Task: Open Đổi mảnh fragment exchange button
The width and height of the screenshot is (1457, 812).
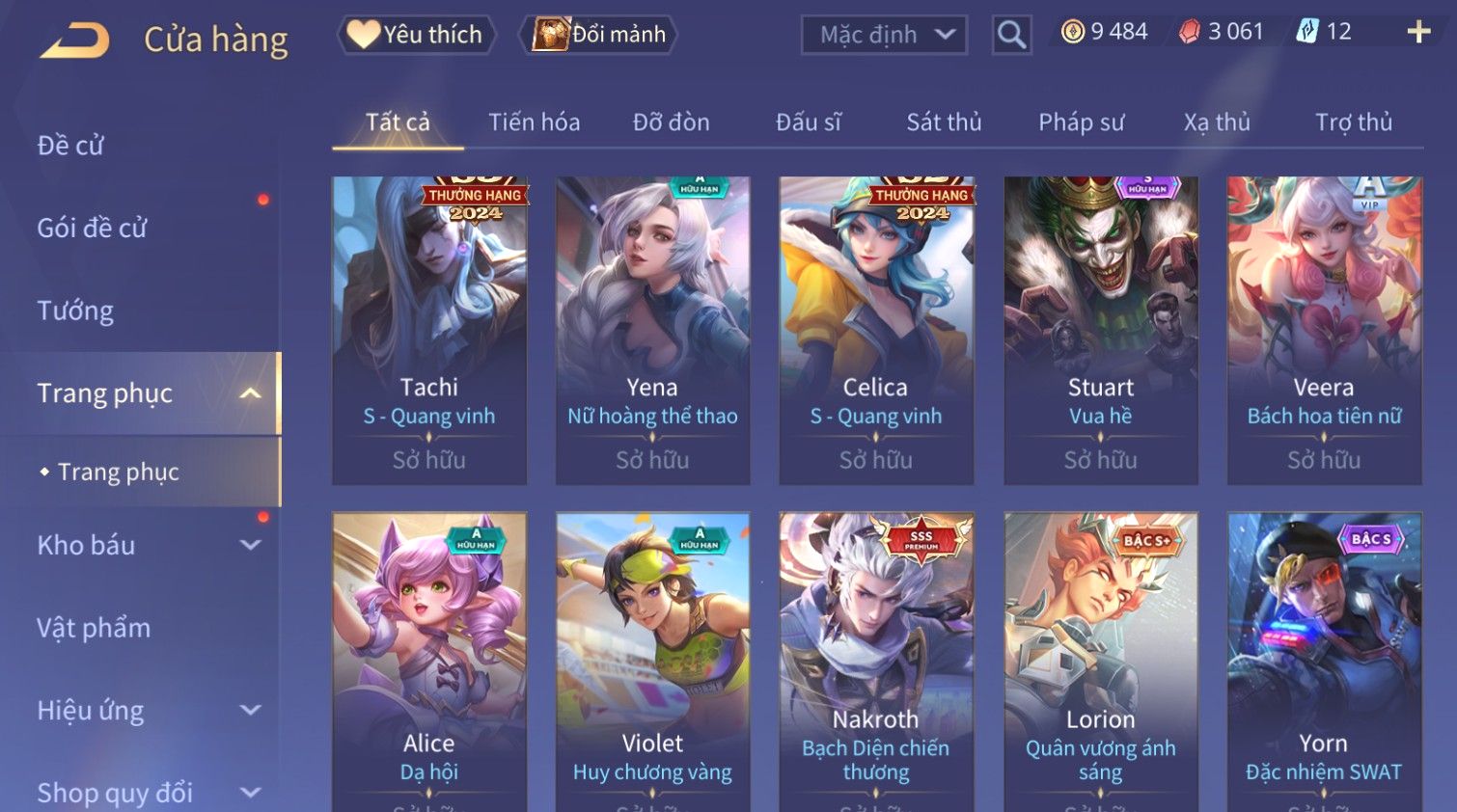Action: pos(598,35)
